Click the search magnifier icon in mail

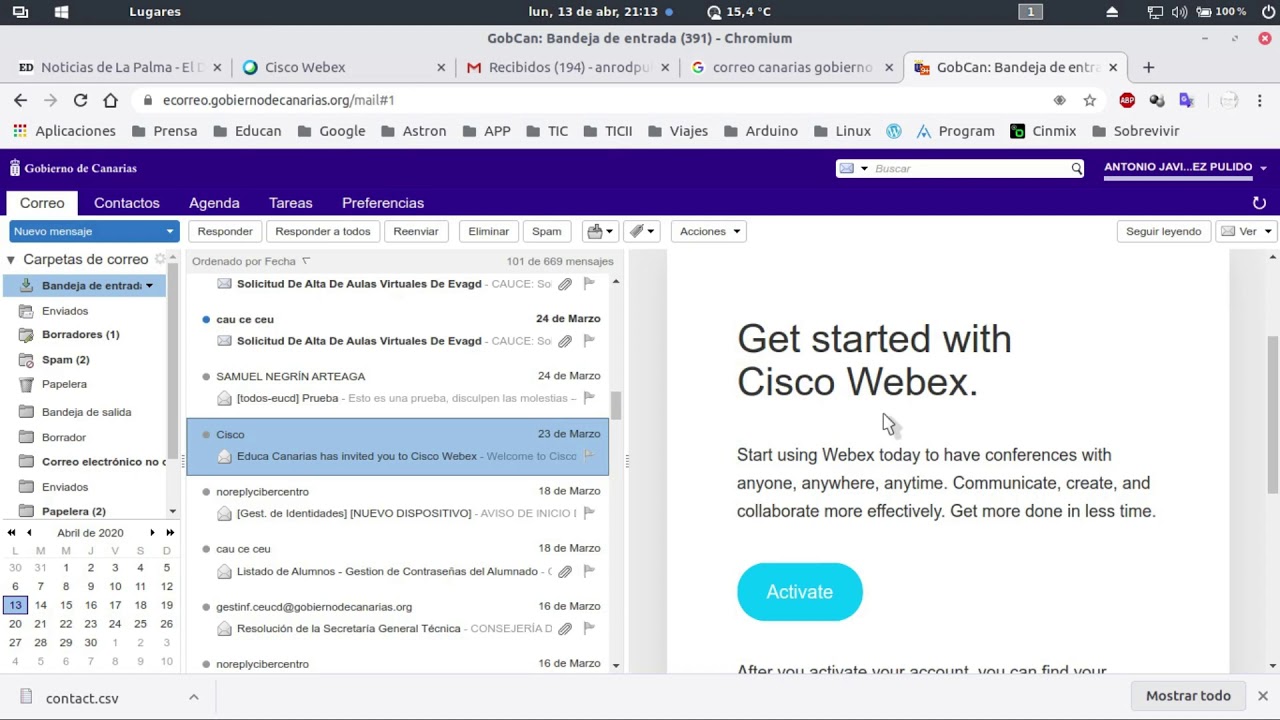click(x=1076, y=168)
